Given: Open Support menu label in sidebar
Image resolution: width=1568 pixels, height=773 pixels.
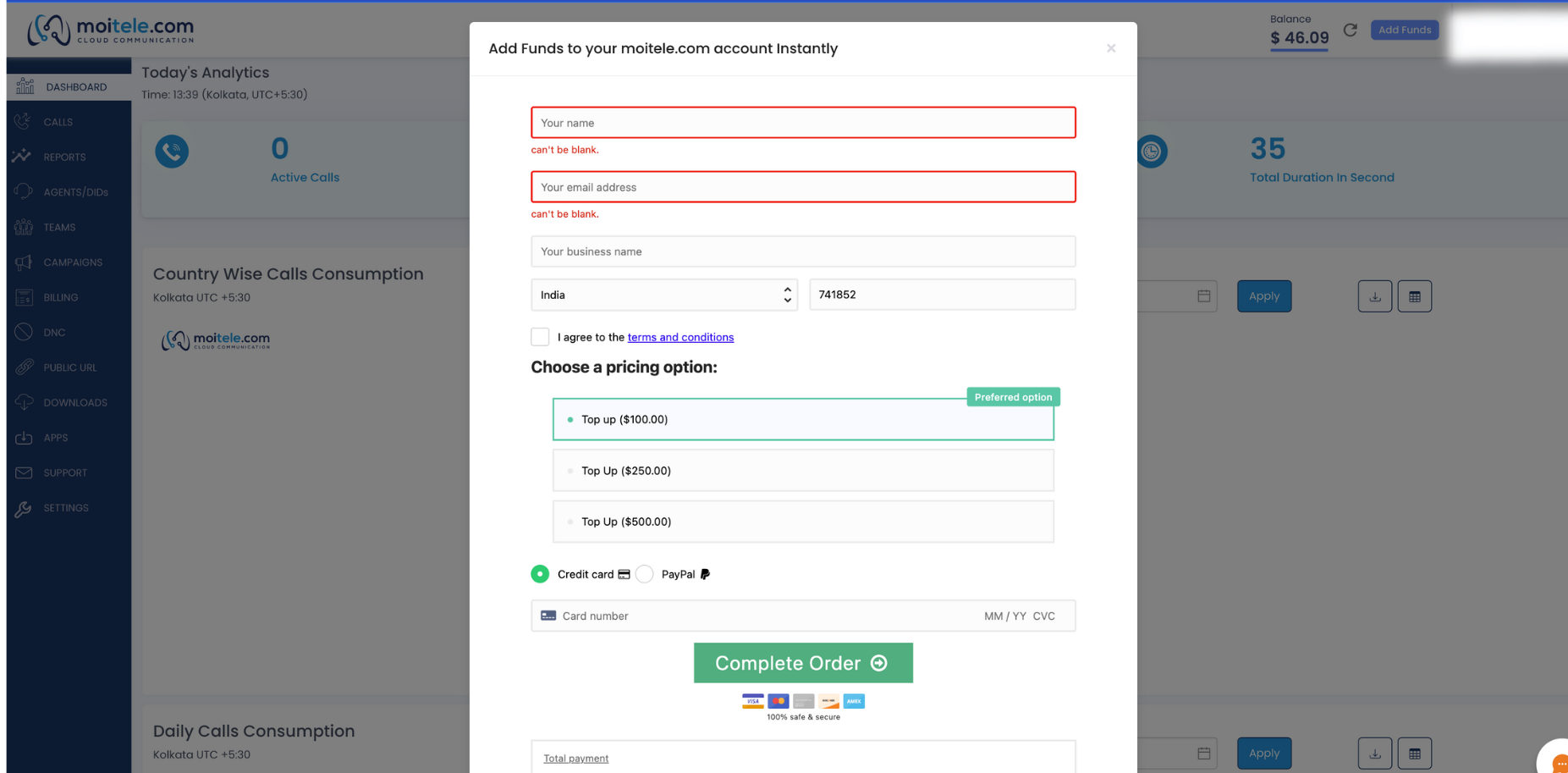Looking at the screenshot, I should [65, 473].
